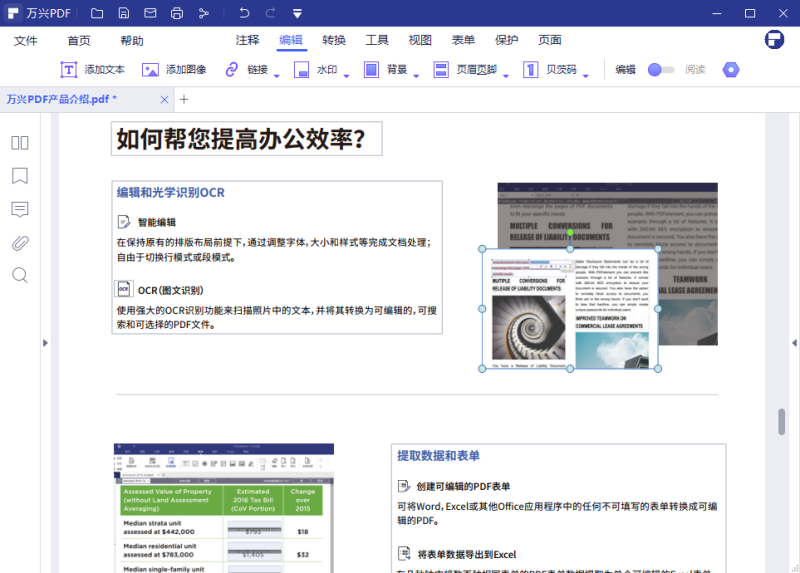Click the 创建可编辑的PDF表单 text
Image resolution: width=800 pixels, height=573 pixels.
click(463, 486)
